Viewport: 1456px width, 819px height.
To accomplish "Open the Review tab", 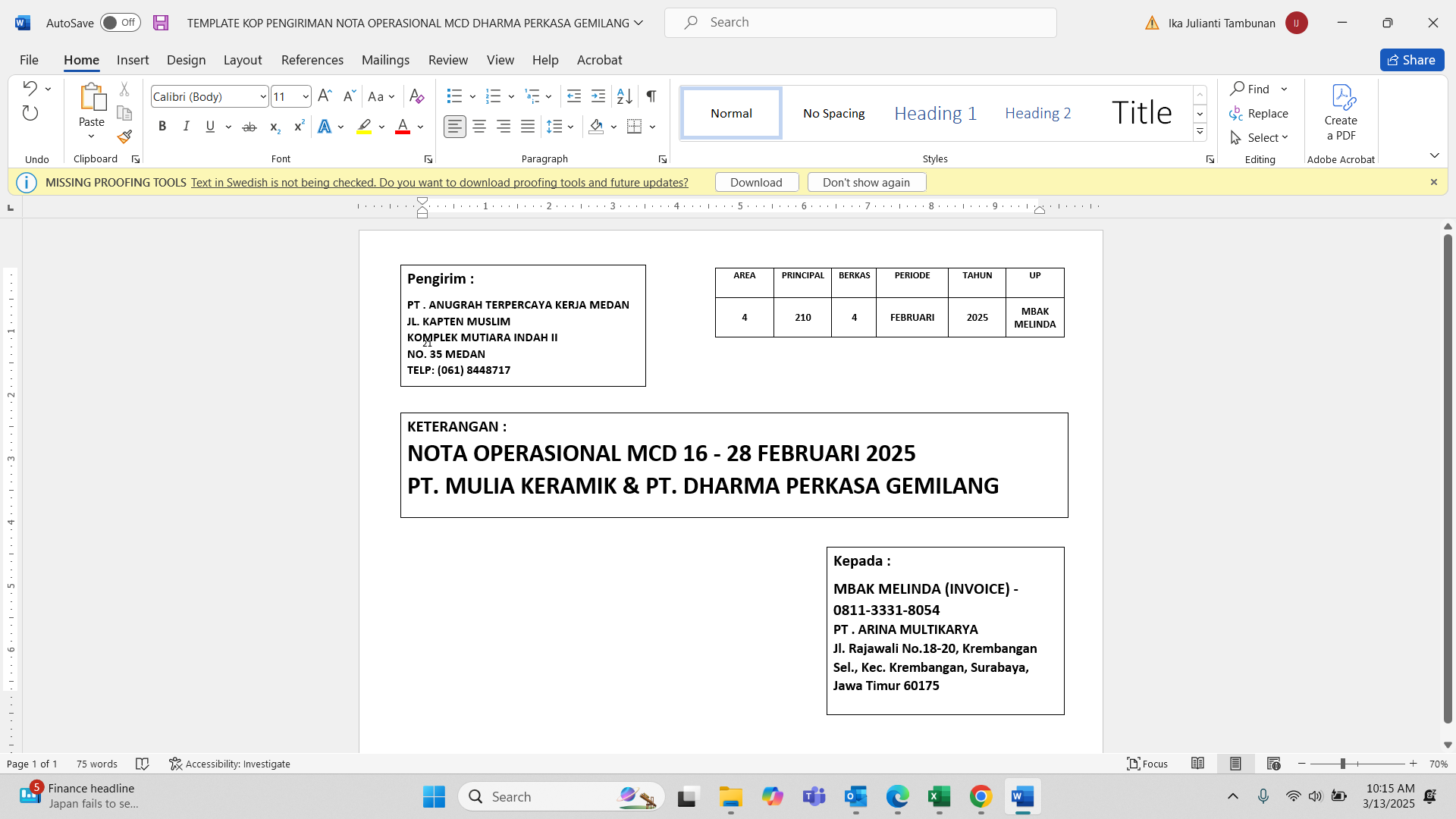I will pos(448,60).
